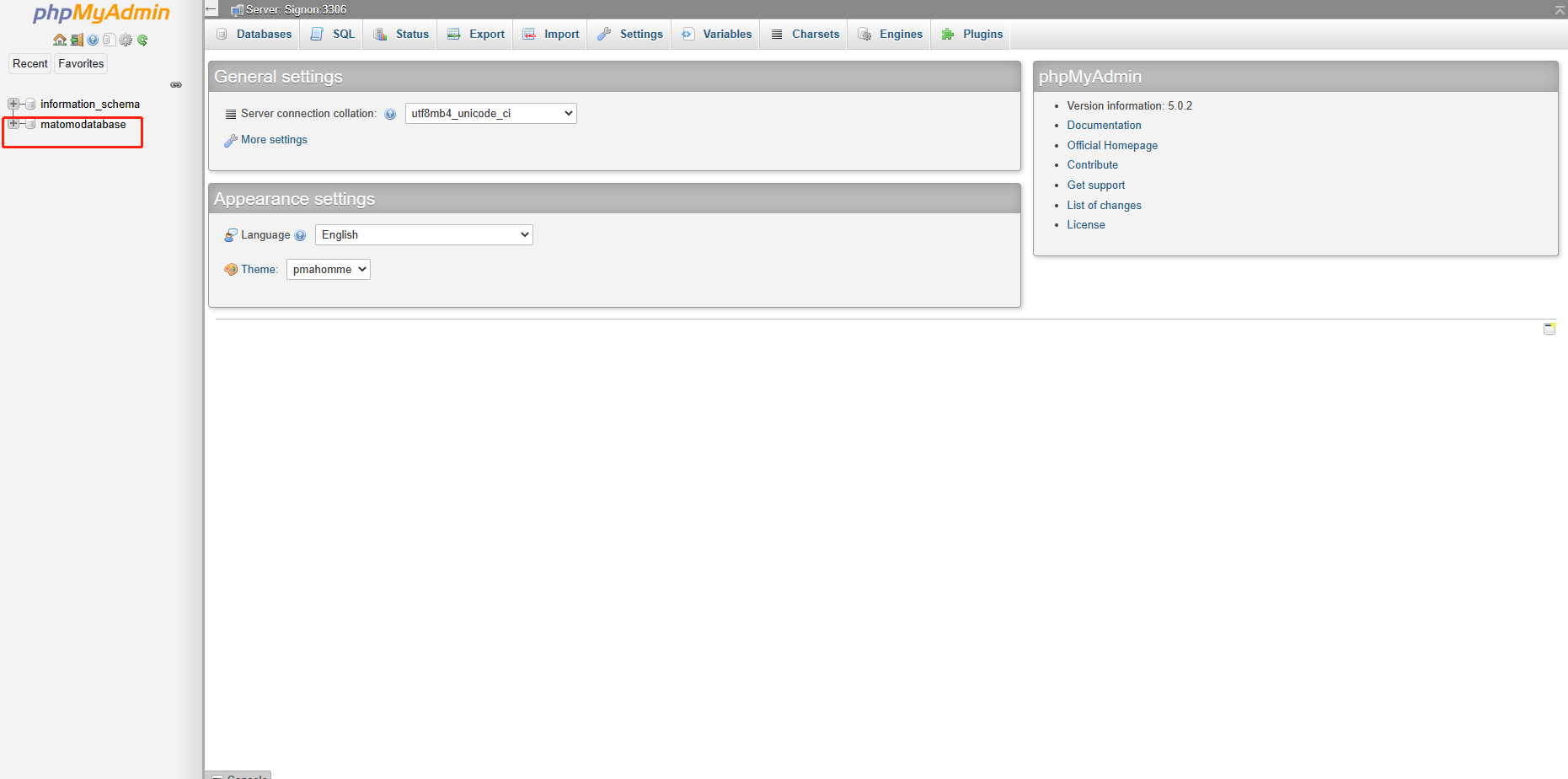Click the wrench icon beside More settings
The height and width of the screenshot is (779, 1568).
230,141
